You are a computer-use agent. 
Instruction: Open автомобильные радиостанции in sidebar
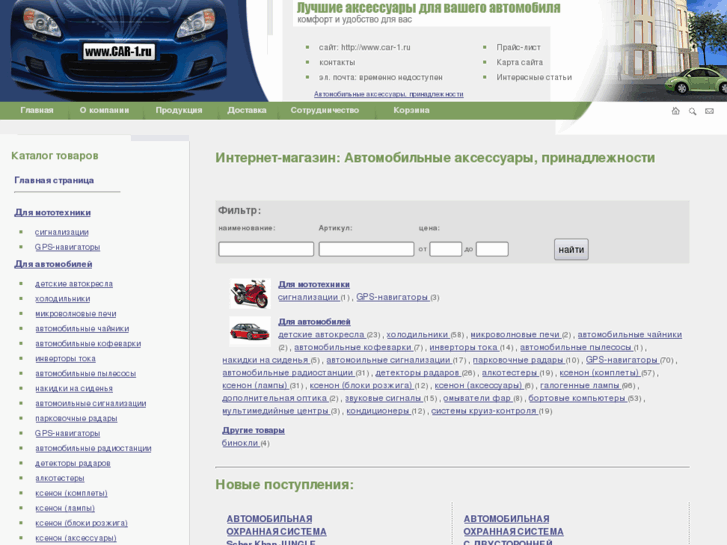(x=93, y=449)
